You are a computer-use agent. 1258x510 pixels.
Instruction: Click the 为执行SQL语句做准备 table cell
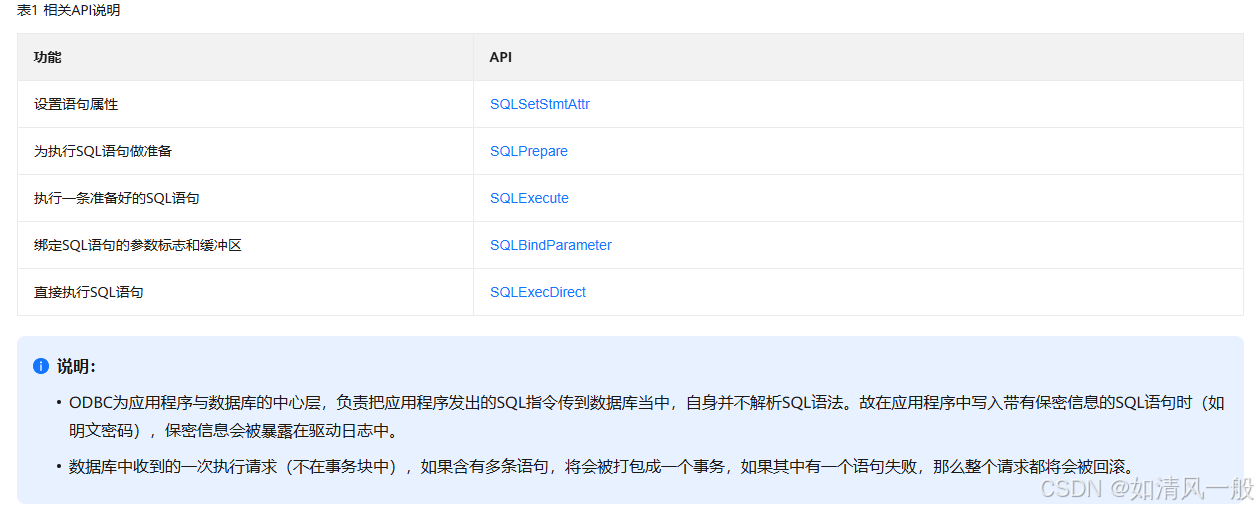point(245,151)
